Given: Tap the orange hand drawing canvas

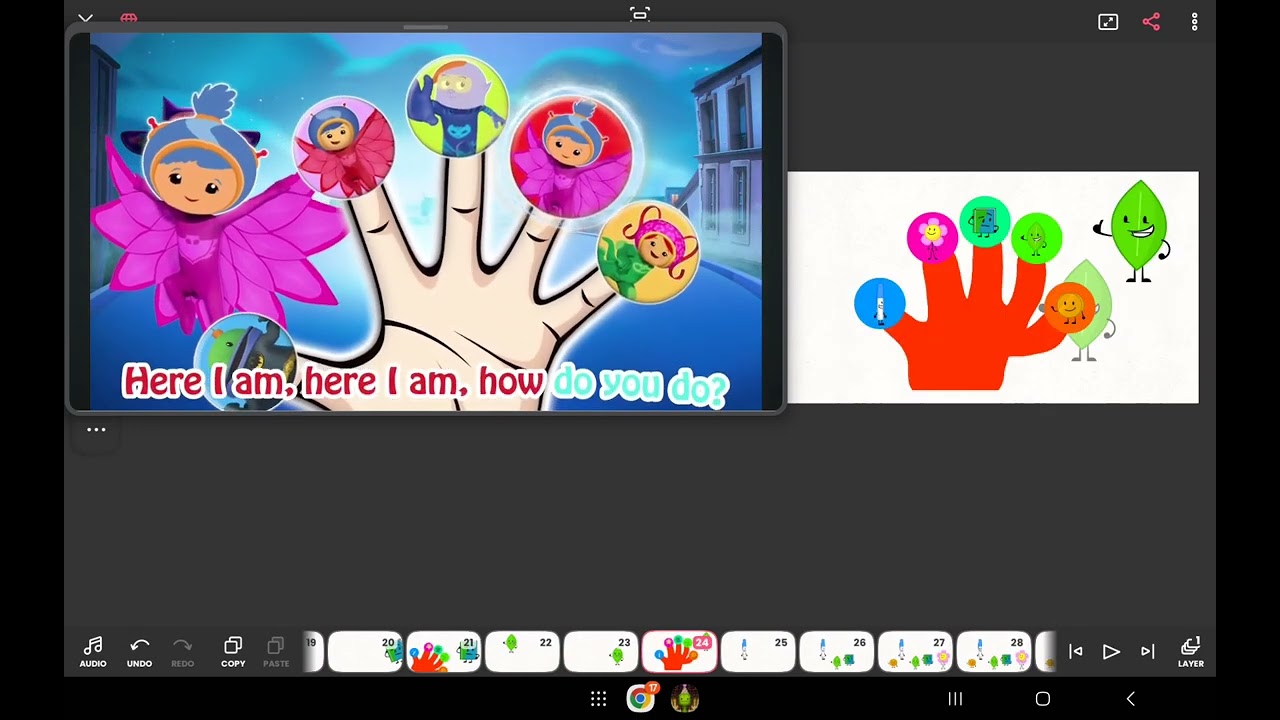Looking at the screenshot, I should click(x=993, y=287).
